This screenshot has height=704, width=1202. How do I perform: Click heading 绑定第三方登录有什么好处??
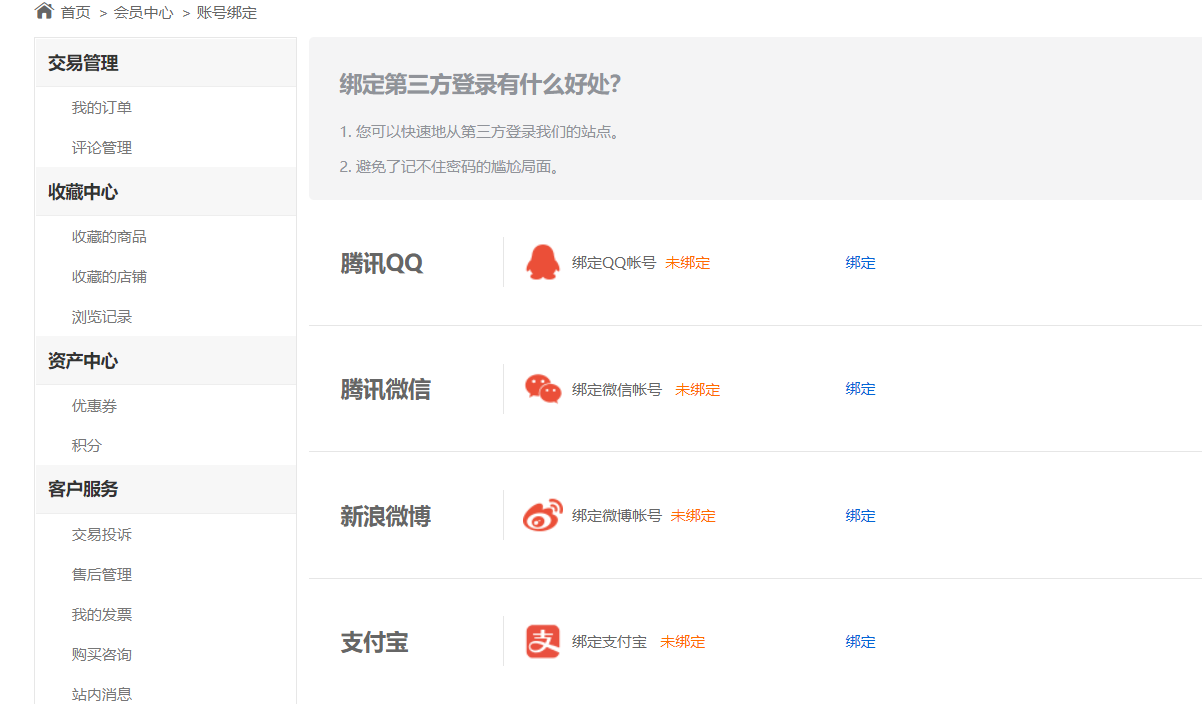pos(480,84)
